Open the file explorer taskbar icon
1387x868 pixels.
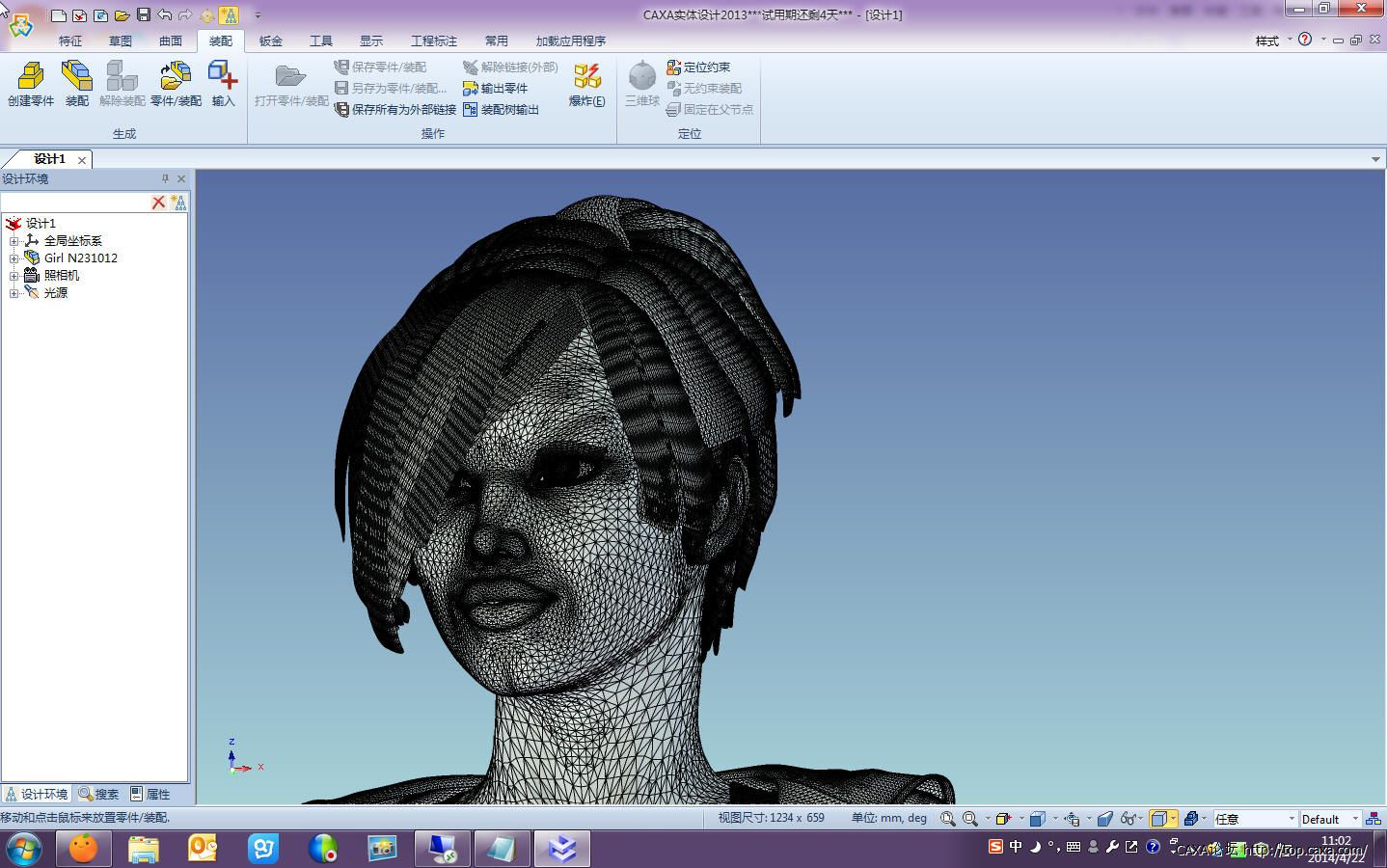143,849
